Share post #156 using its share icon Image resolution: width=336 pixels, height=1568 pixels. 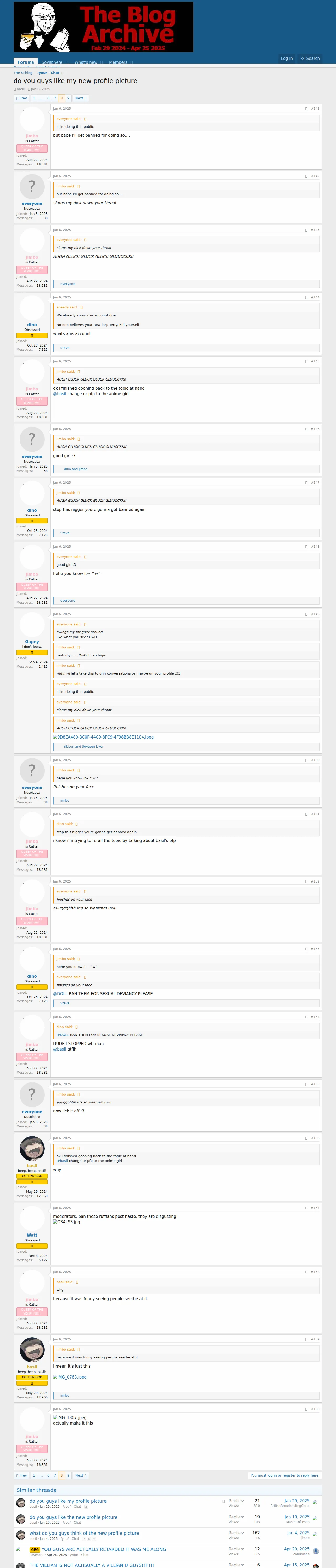coord(306,1138)
